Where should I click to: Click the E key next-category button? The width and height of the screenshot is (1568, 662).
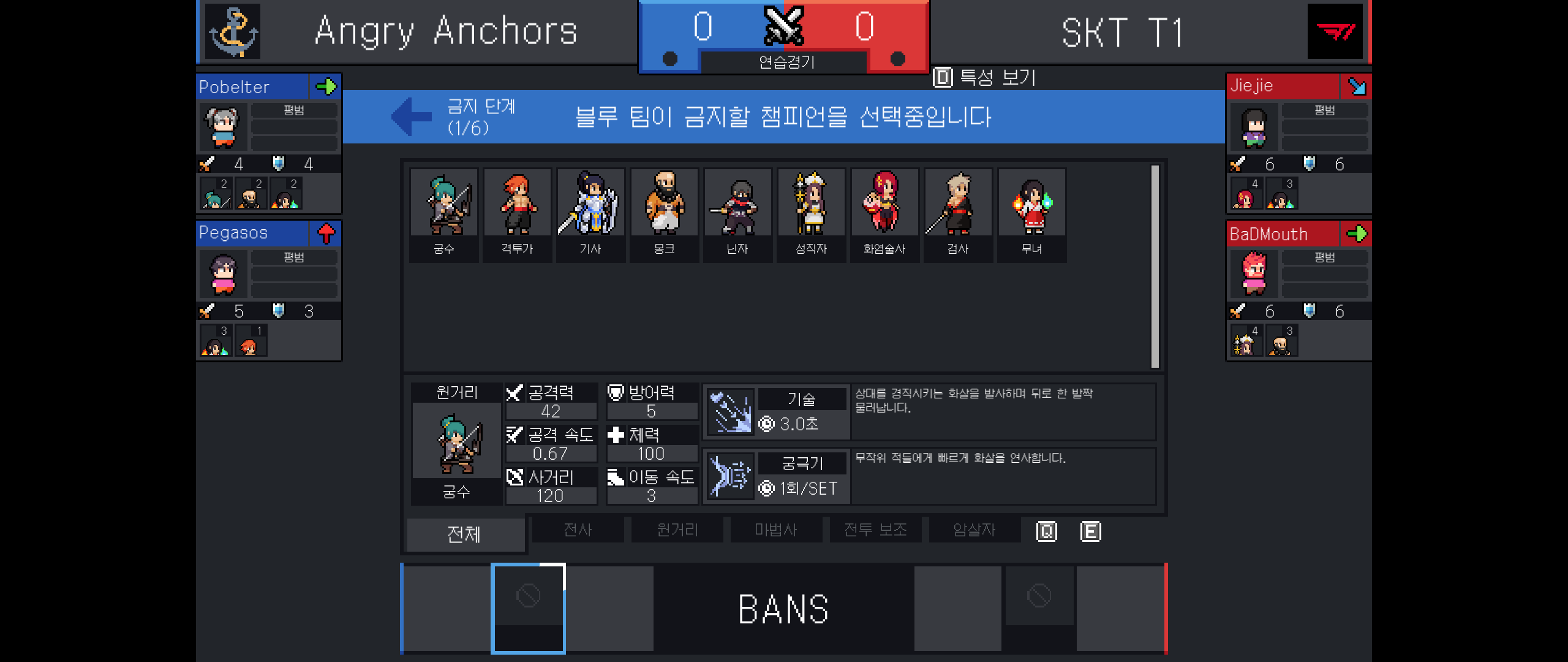[x=1091, y=531]
